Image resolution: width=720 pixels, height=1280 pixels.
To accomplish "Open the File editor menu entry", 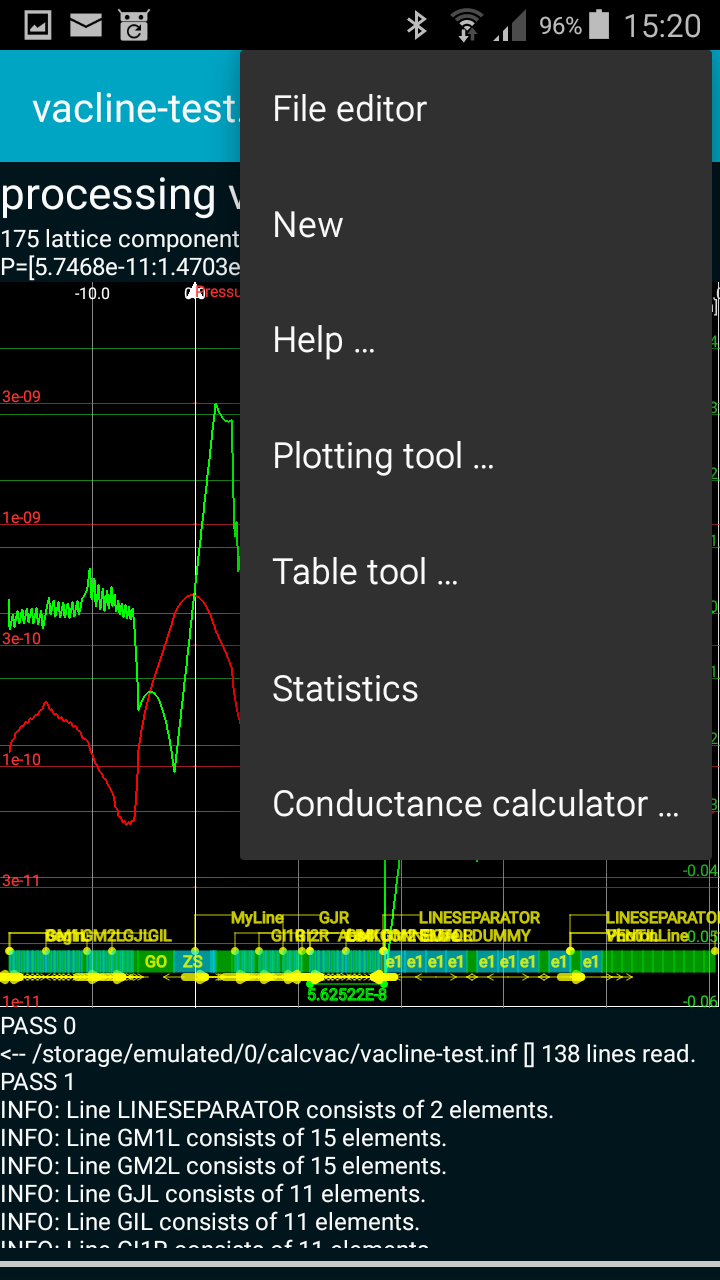I will pyautogui.click(x=350, y=109).
